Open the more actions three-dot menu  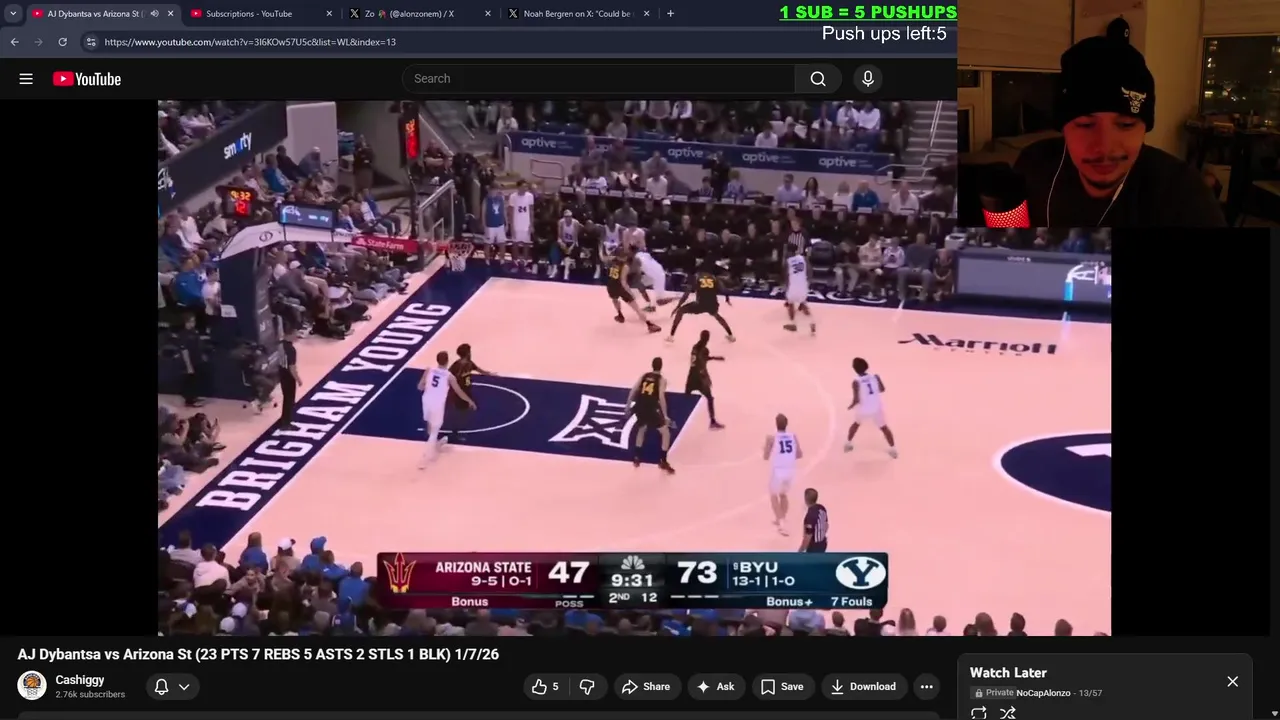pyautogui.click(x=927, y=687)
